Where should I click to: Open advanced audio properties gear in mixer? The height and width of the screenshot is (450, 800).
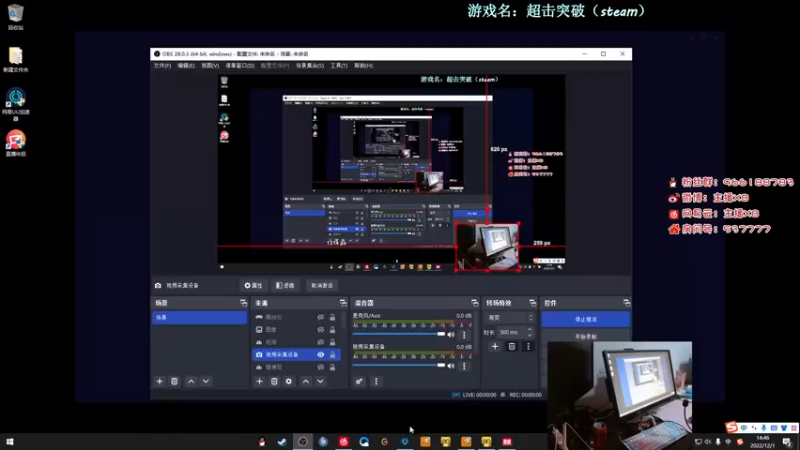(359, 381)
